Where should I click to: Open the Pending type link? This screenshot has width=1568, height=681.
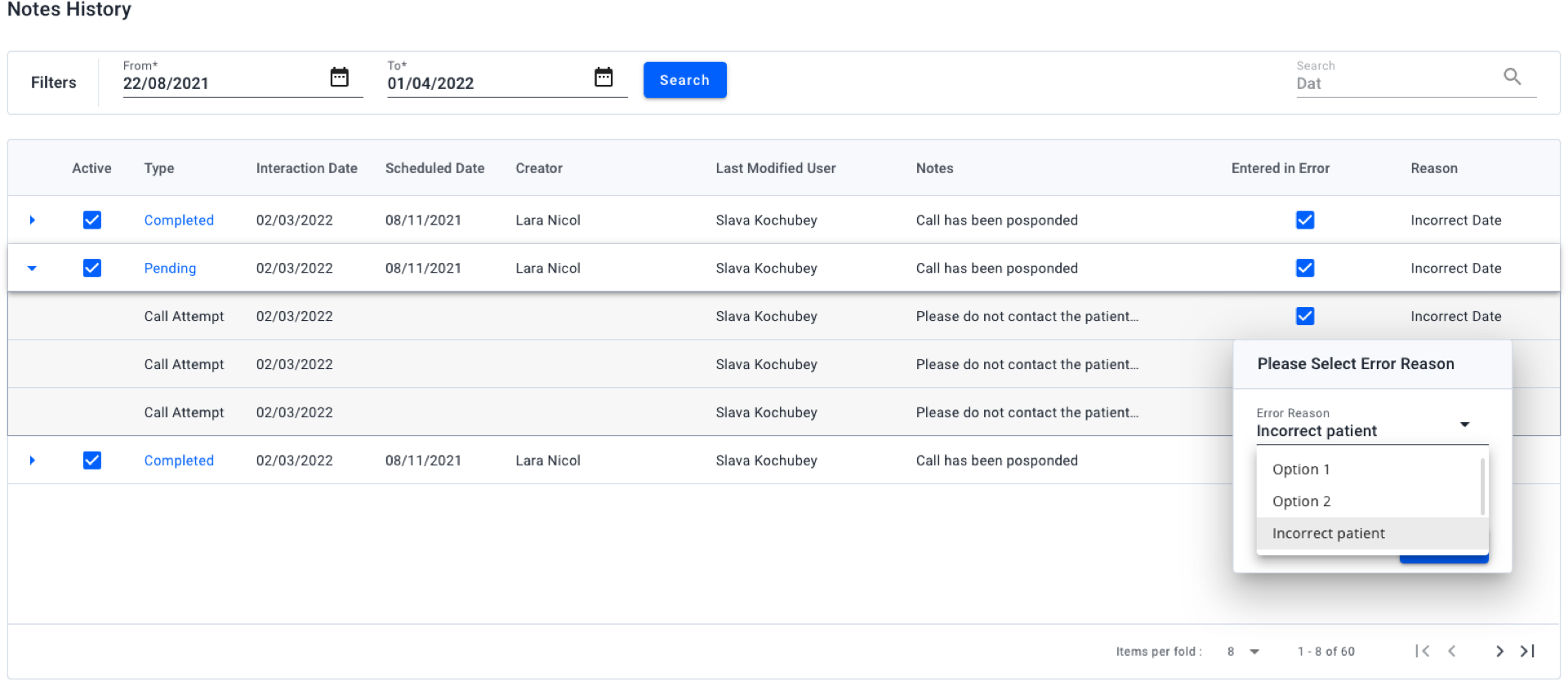170,268
